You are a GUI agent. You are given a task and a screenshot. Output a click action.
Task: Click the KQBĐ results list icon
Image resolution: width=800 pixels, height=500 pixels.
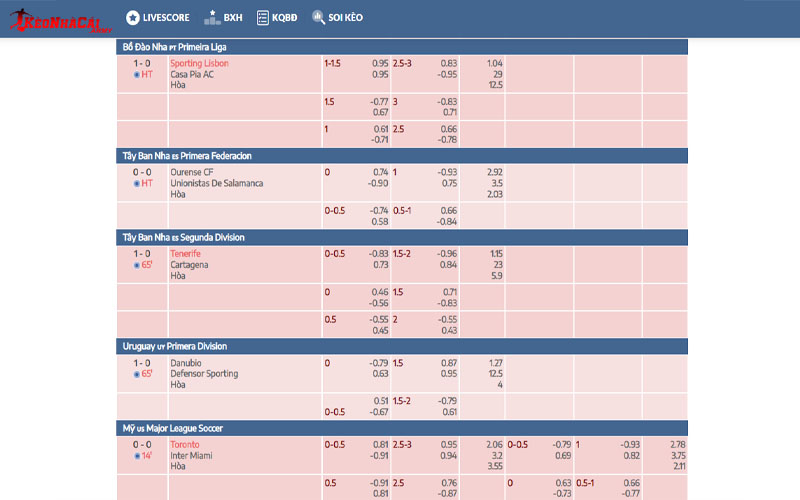point(262,18)
